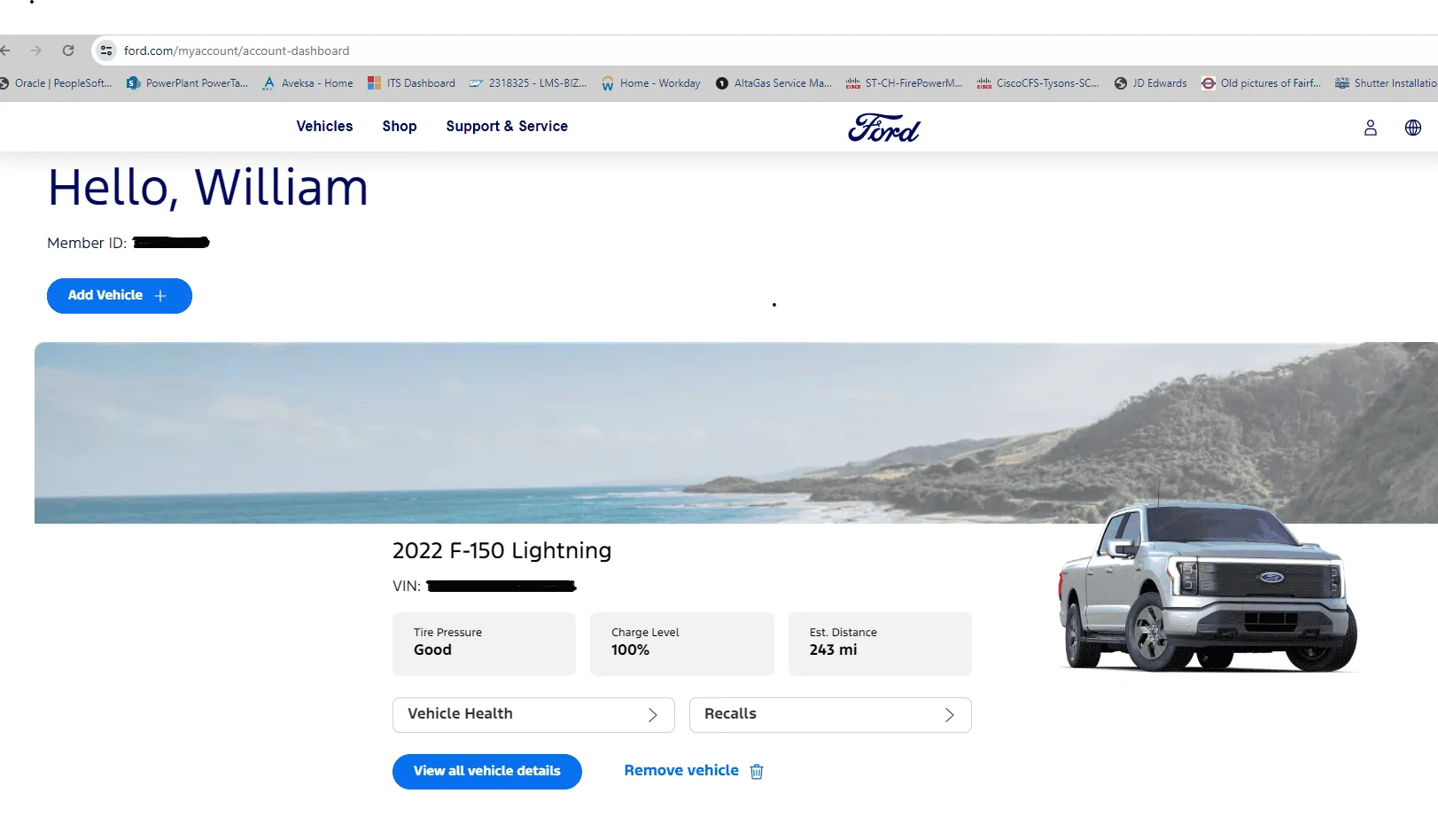Viewport: 1438px width, 840px height.
Task: Click the site information icon in address bar
Action: pos(106,51)
